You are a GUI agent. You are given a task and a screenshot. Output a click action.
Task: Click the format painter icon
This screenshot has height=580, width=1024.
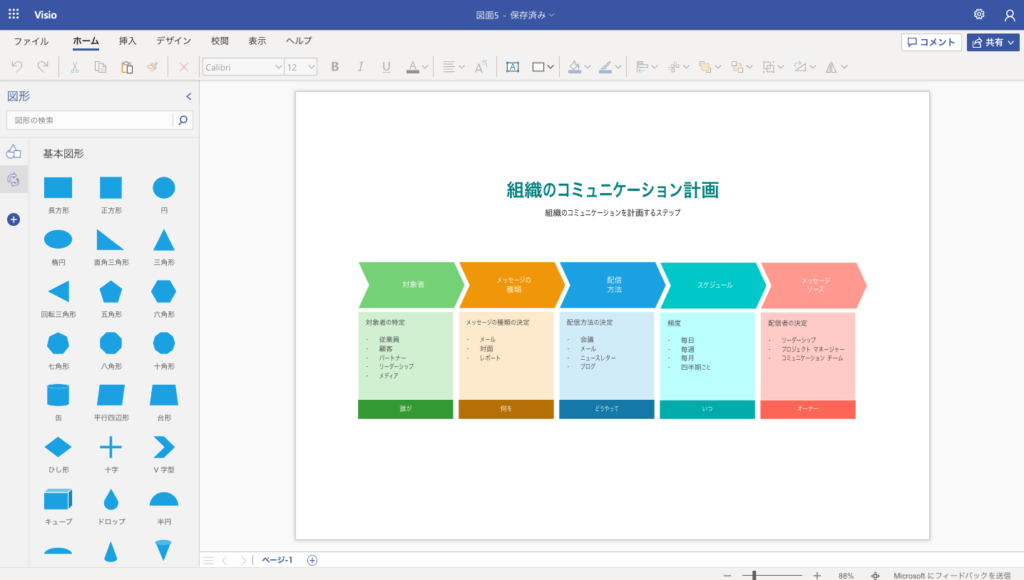(x=152, y=67)
